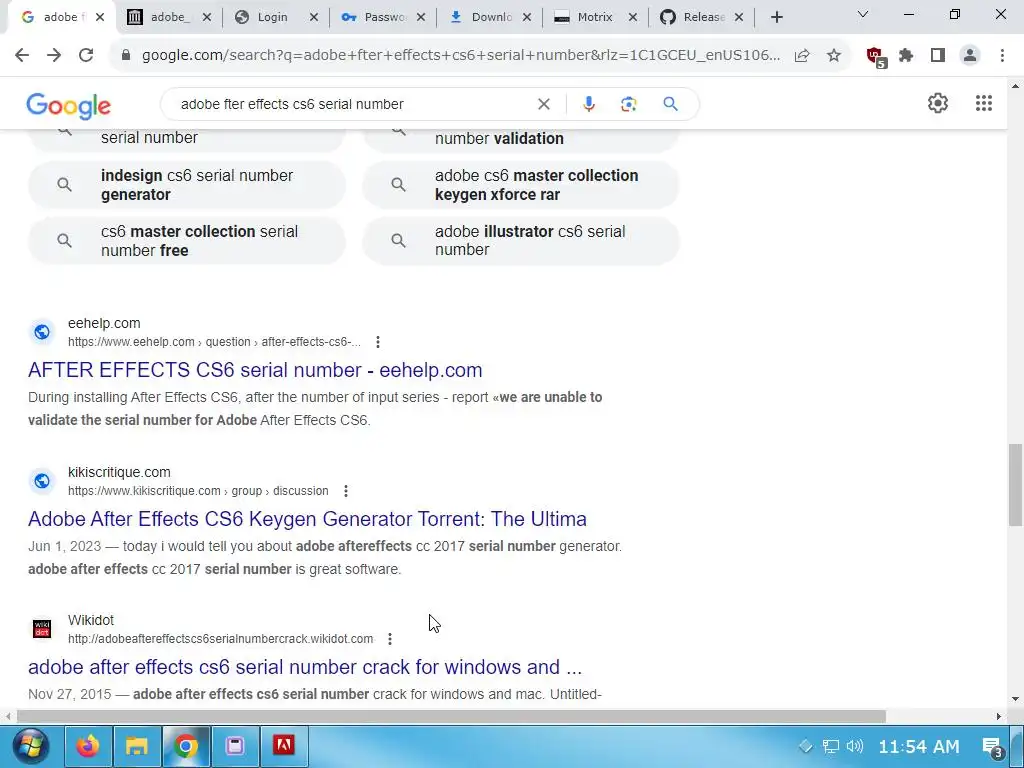The image size is (1024, 768).
Task: Click the kikiscritique.com site name
Action: [119, 472]
